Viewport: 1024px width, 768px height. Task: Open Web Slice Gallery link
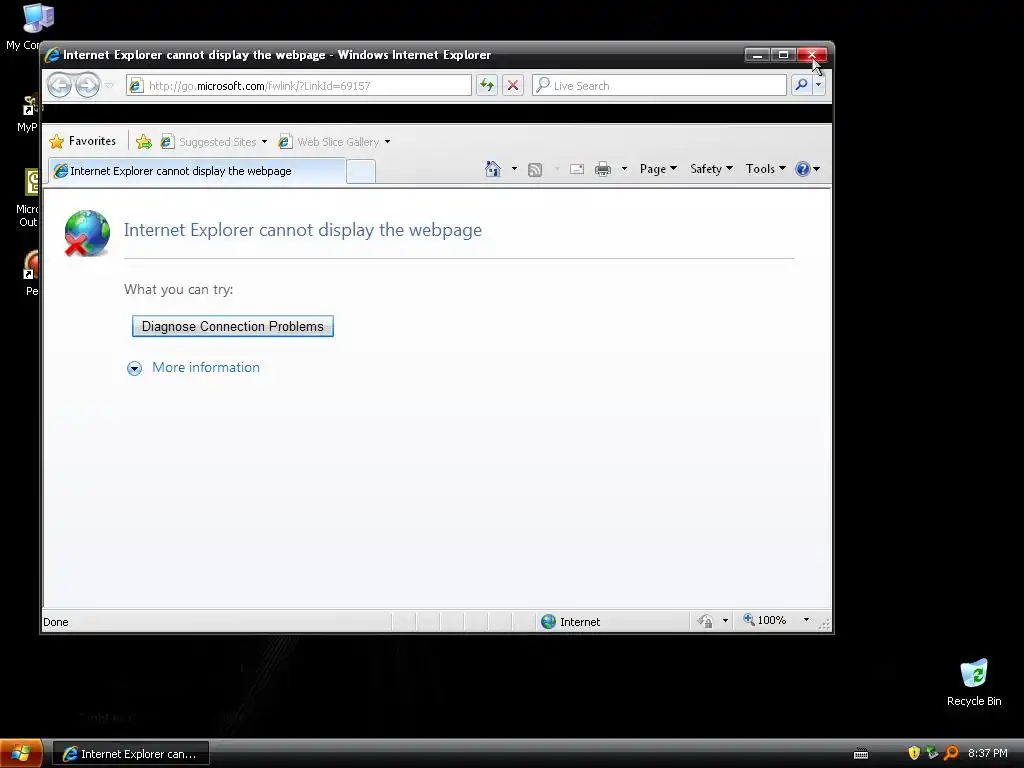329,142
